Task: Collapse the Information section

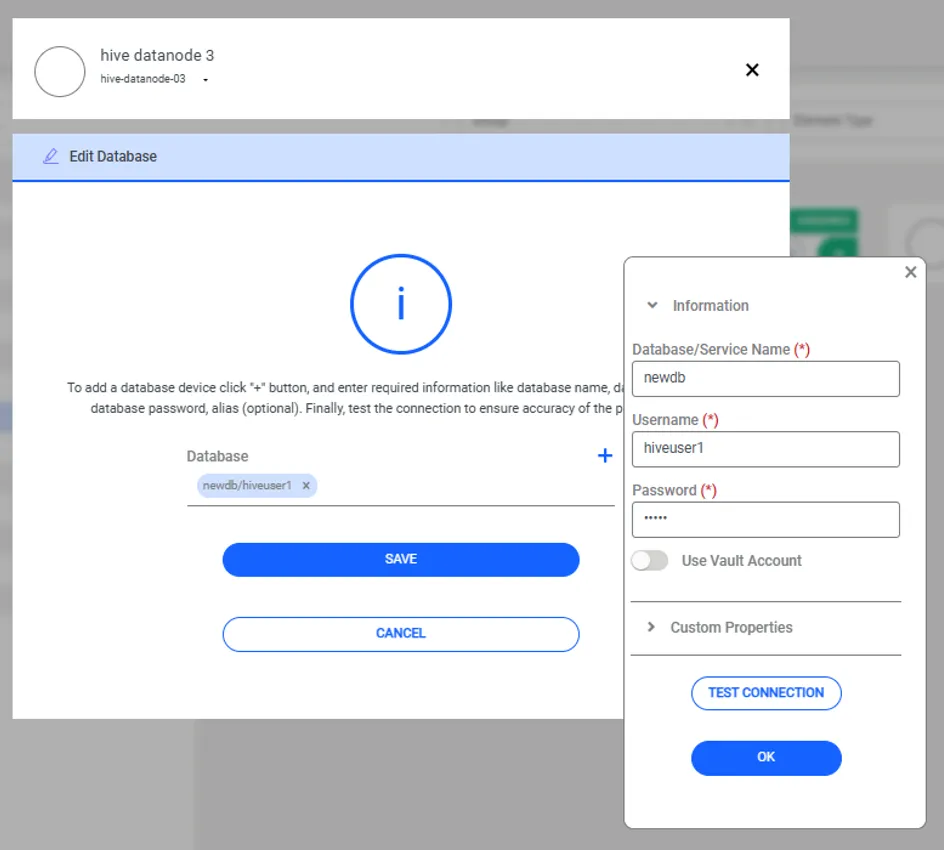Action: [x=652, y=305]
